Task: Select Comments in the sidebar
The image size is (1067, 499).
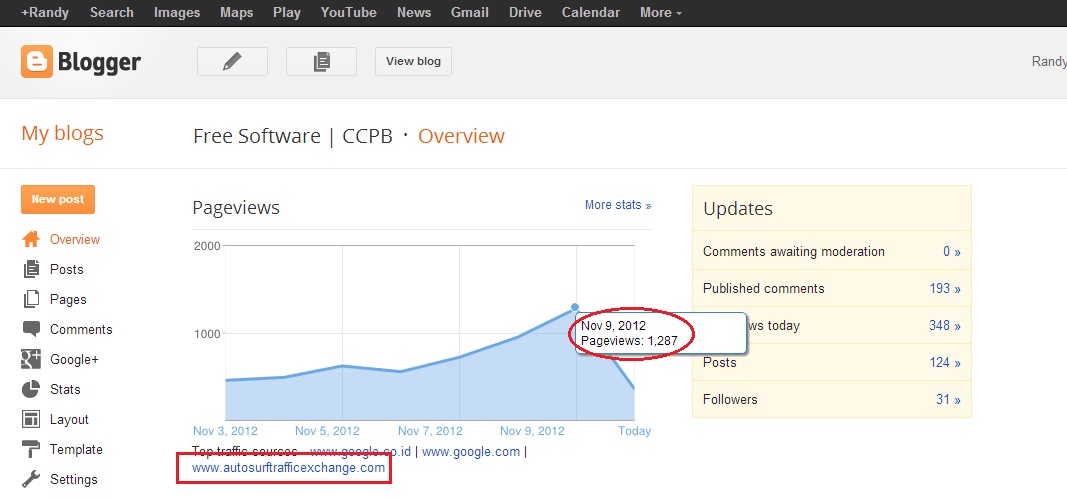Action: click(81, 329)
